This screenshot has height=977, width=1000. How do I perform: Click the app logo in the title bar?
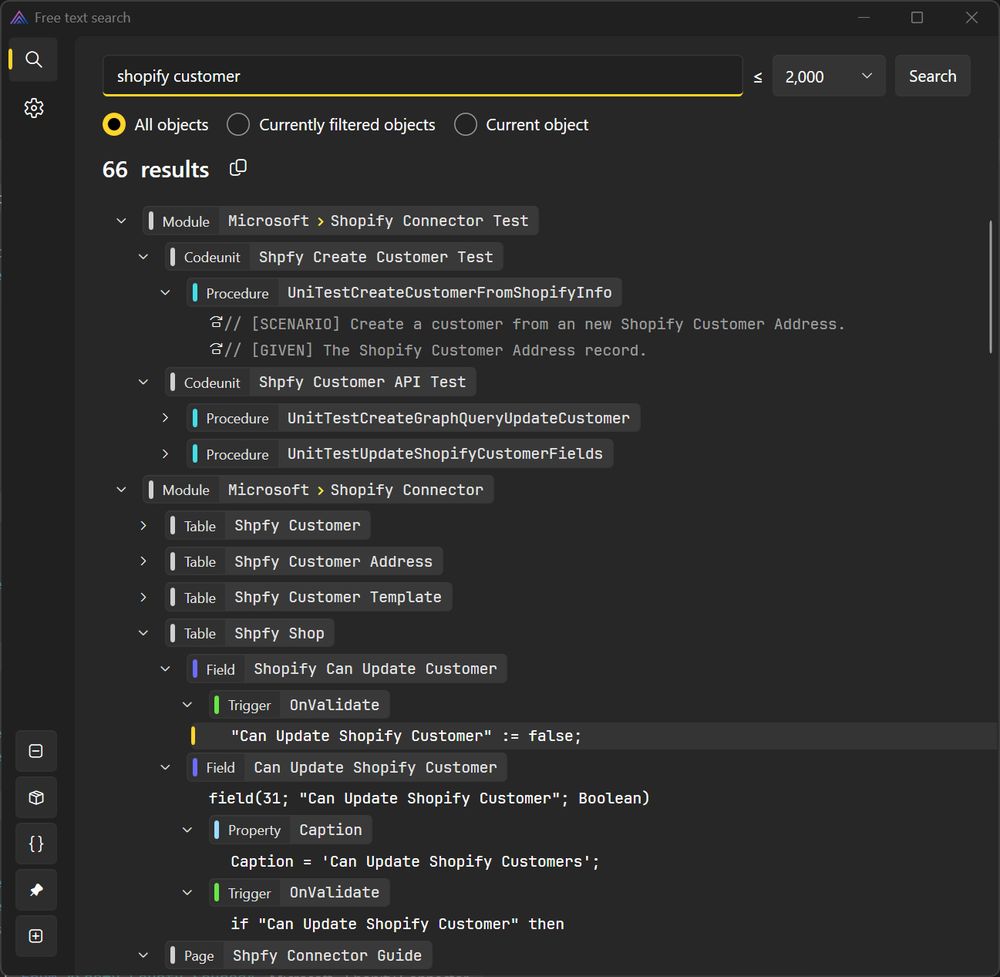click(x=18, y=17)
